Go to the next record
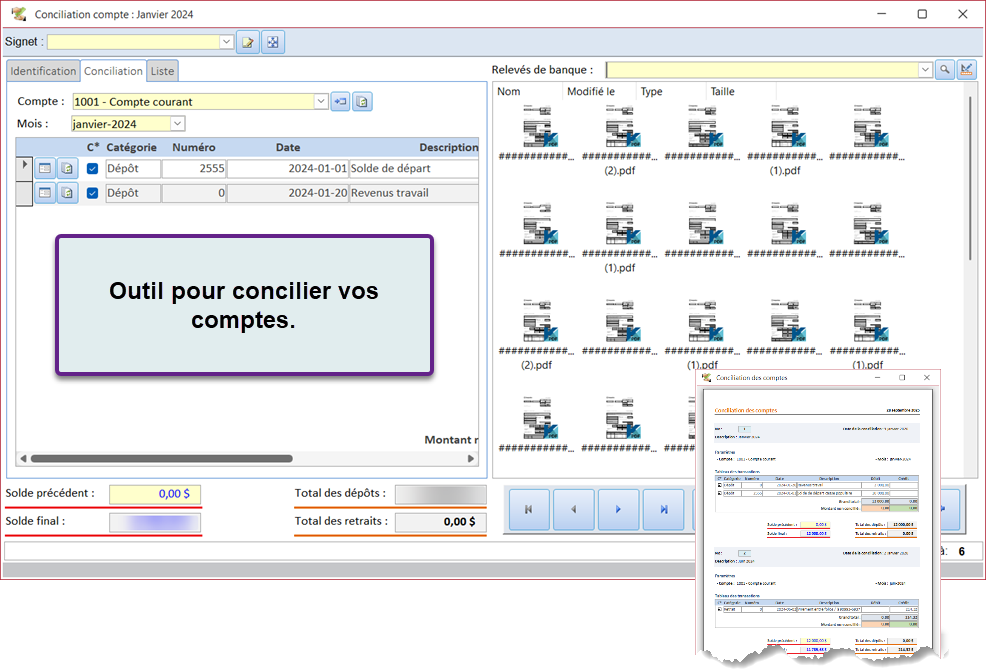 (619, 509)
